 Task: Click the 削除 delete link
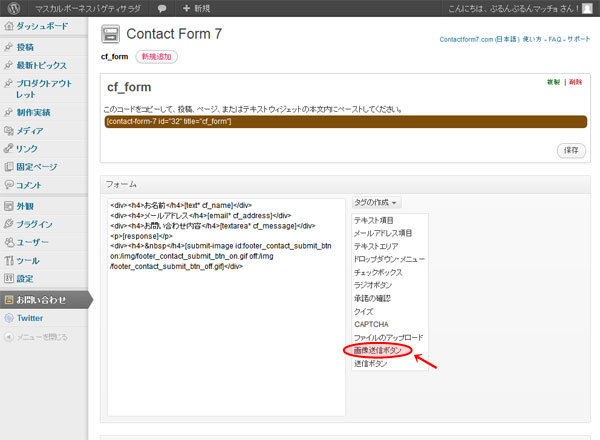click(x=574, y=82)
